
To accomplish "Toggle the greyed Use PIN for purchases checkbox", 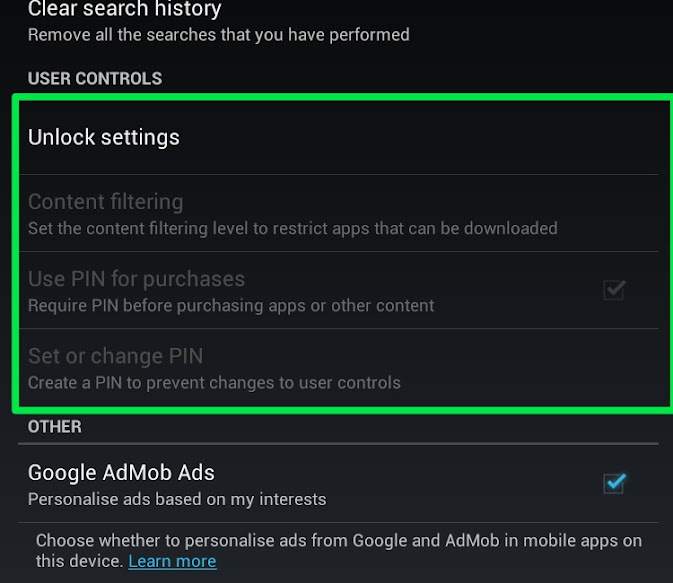I will [614, 290].
